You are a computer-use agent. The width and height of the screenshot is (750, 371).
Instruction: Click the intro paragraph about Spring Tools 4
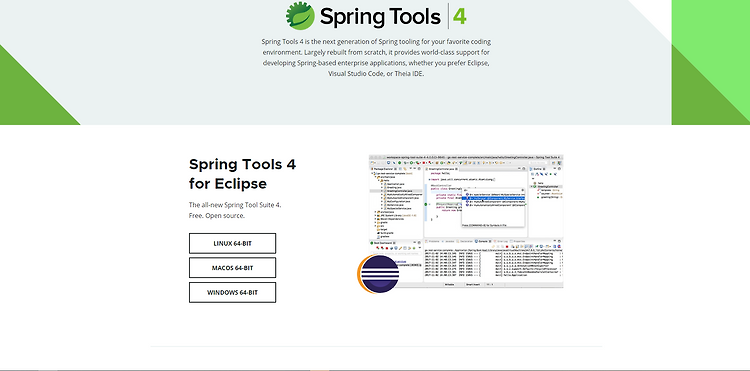(x=376, y=58)
